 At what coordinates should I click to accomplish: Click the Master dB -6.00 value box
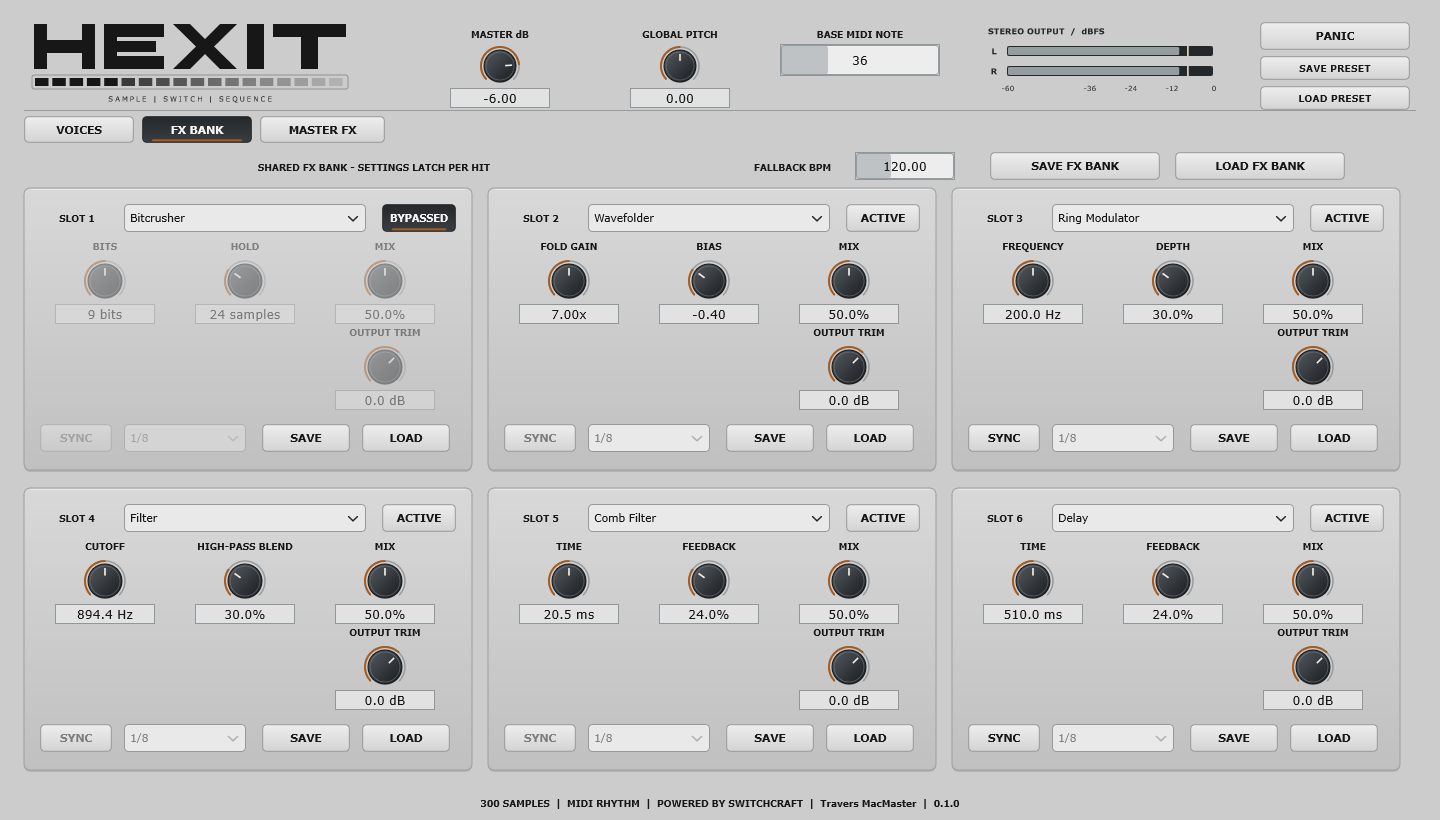point(500,98)
